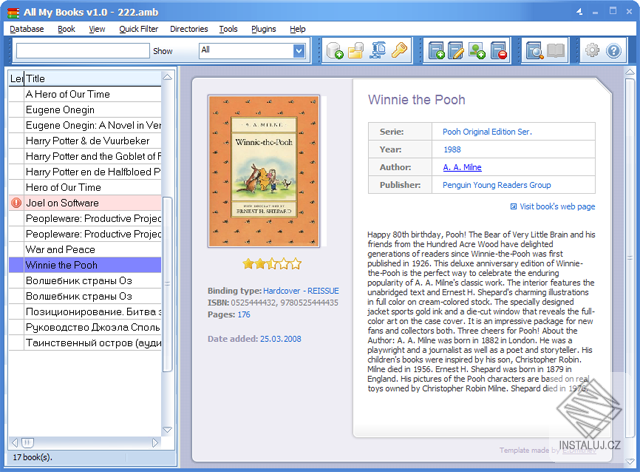Select A Hero of Our Time

(85, 94)
